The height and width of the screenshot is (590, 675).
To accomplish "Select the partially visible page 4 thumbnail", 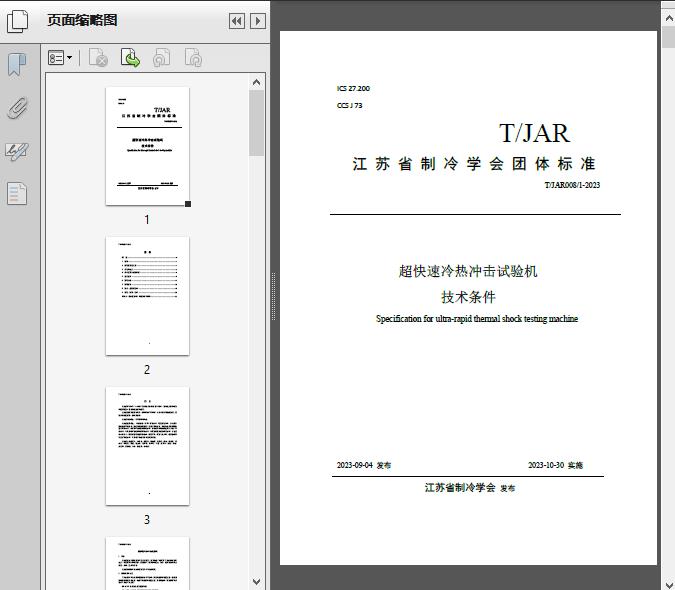I will tap(147, 563).
